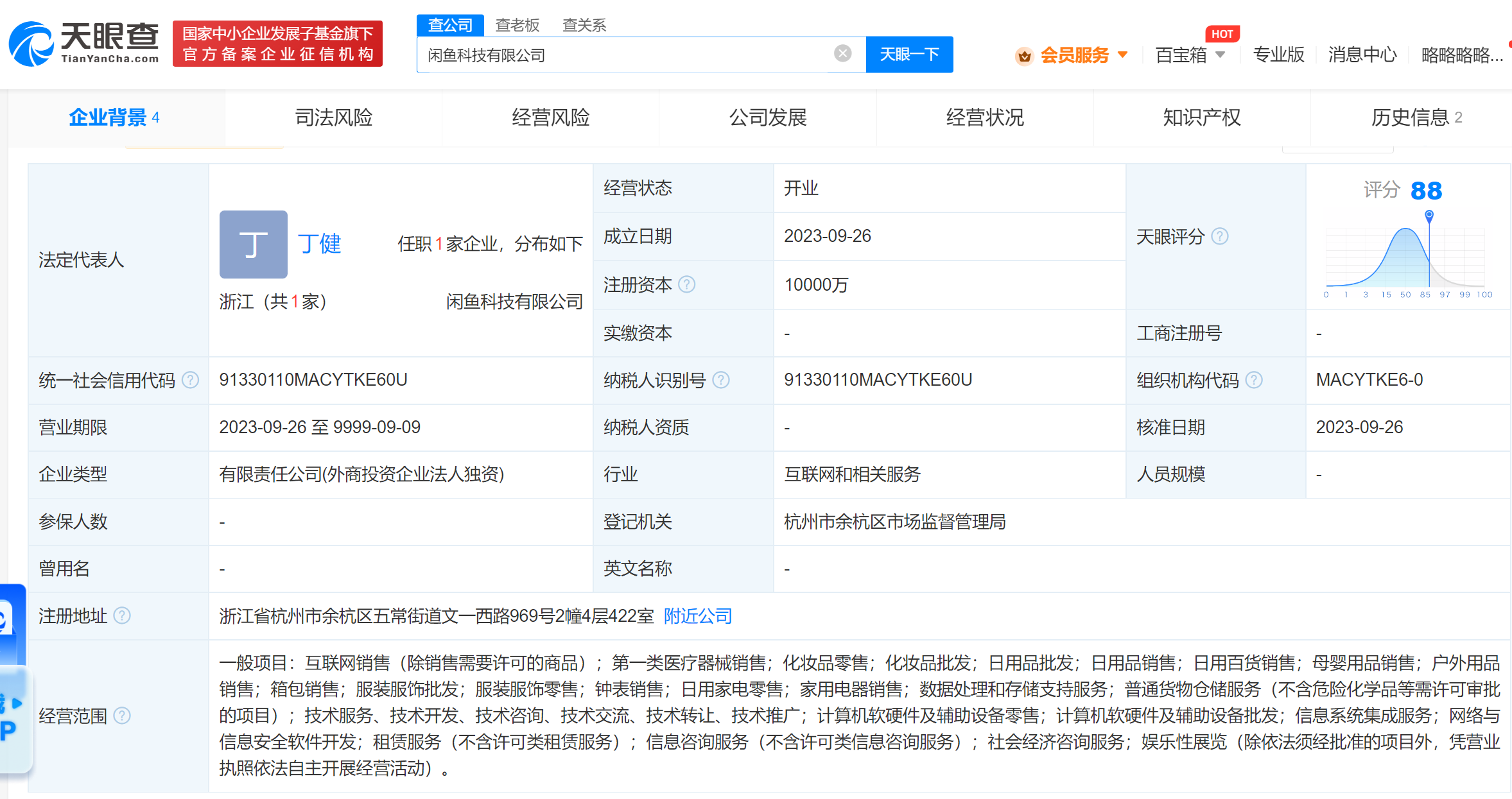The height and width of the screenshot is (799, 1512).
Task: Click the 附近公司 link after the address
Action: (698, 616)
